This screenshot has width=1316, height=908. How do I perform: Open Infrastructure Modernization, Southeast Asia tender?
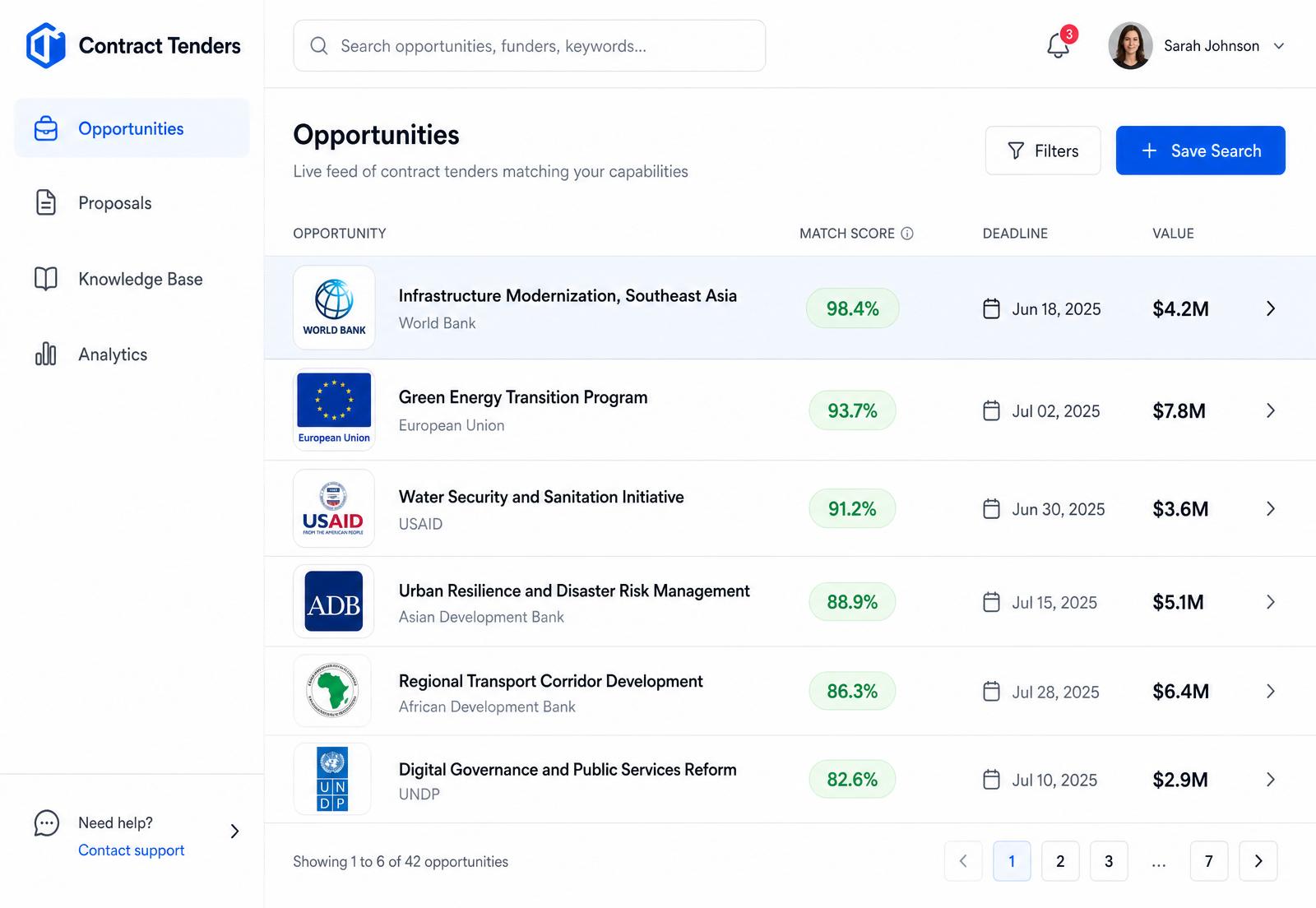(568, 296)
